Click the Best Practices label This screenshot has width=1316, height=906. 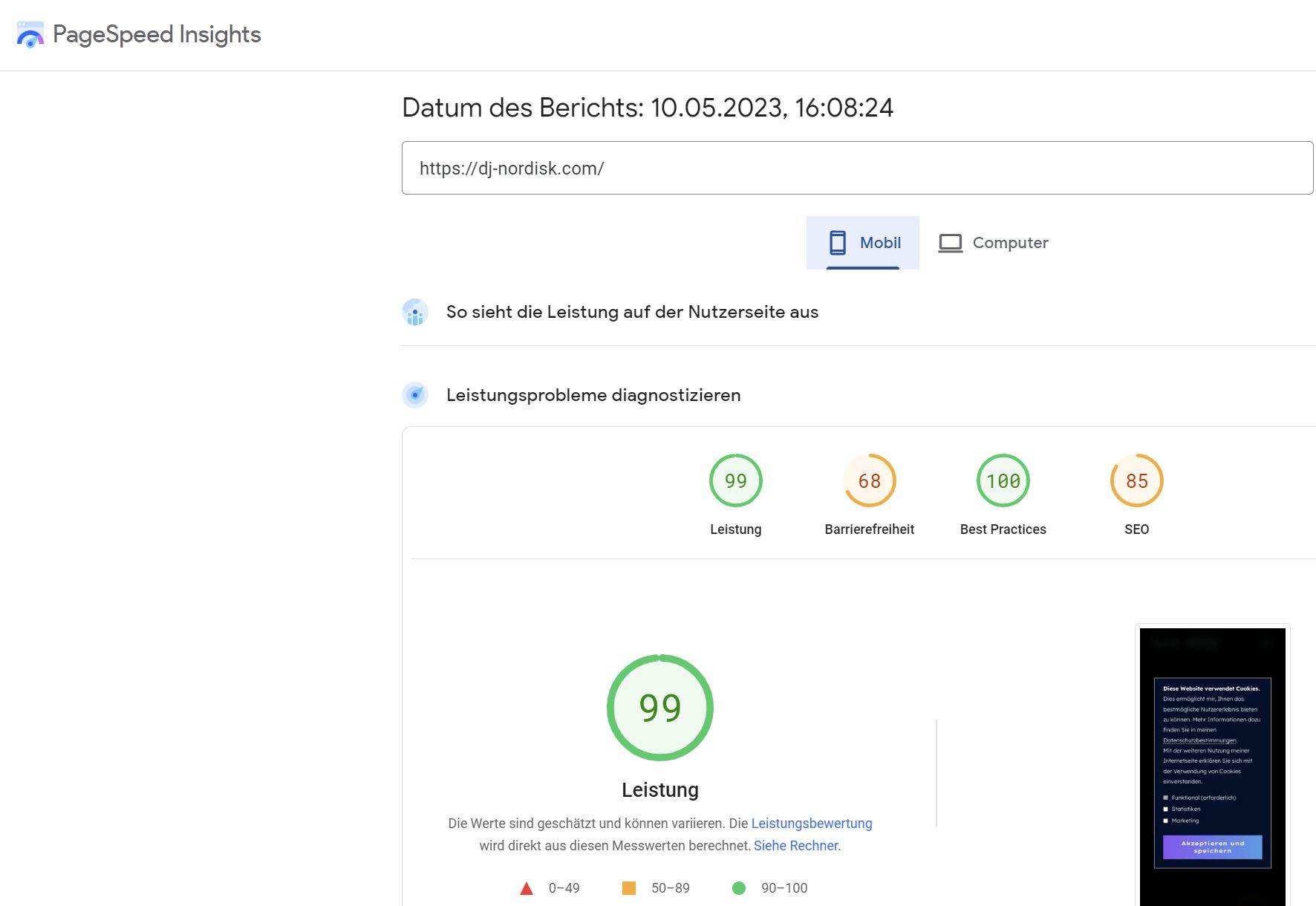point(1003,529)
